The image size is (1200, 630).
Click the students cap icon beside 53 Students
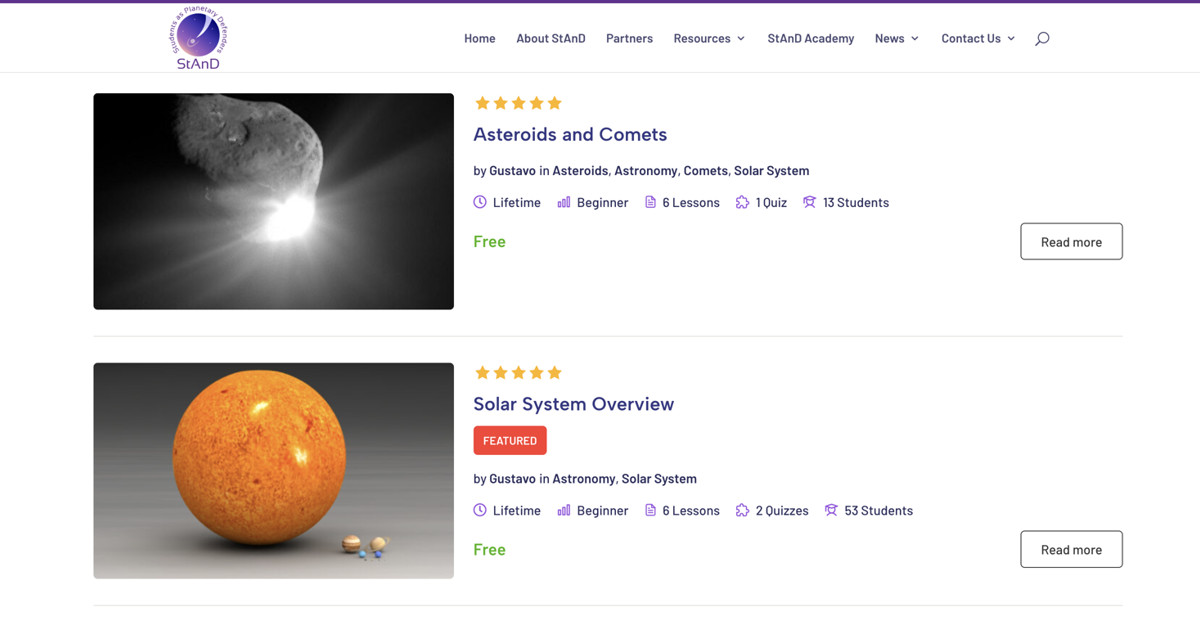(x=831, y=510)
